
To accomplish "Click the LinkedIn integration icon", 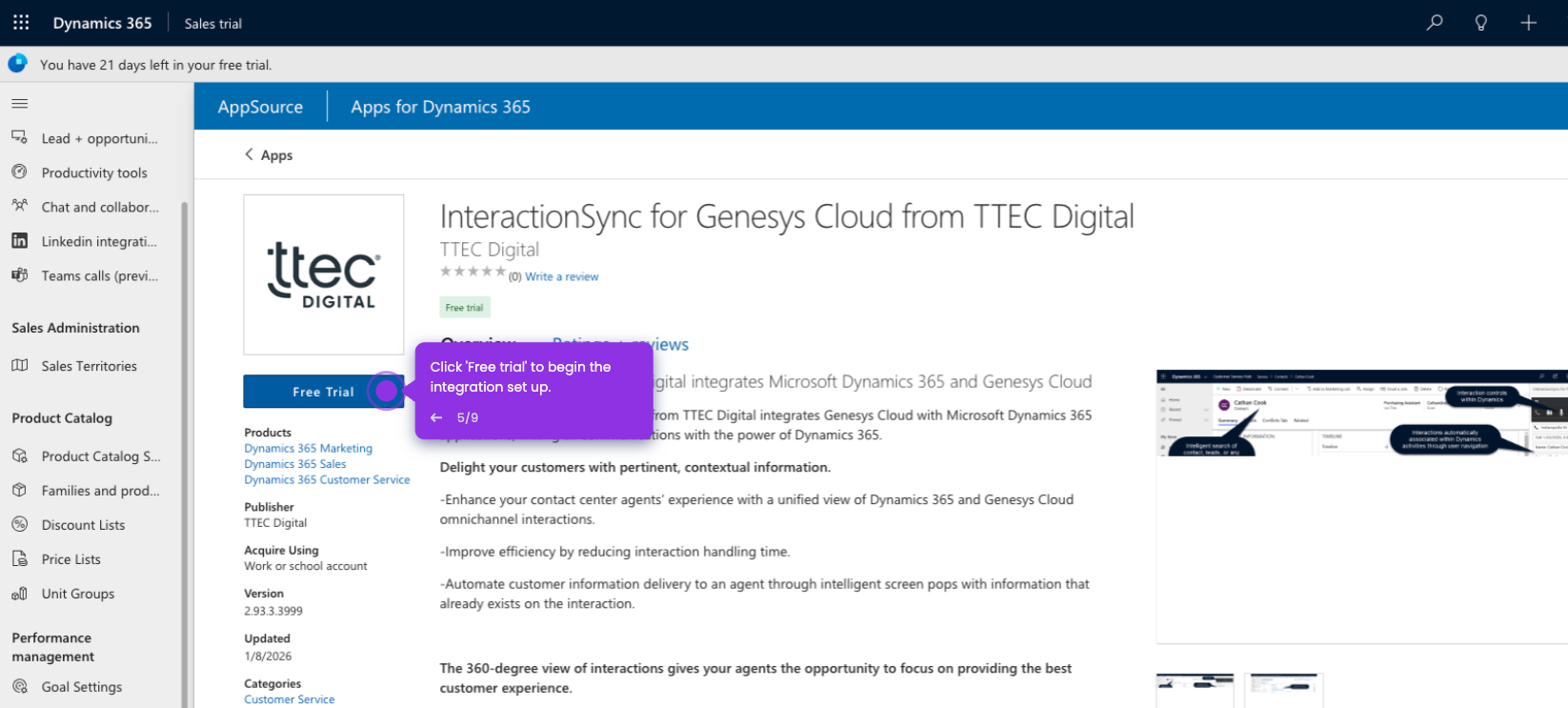I will (x=20, y=241).
